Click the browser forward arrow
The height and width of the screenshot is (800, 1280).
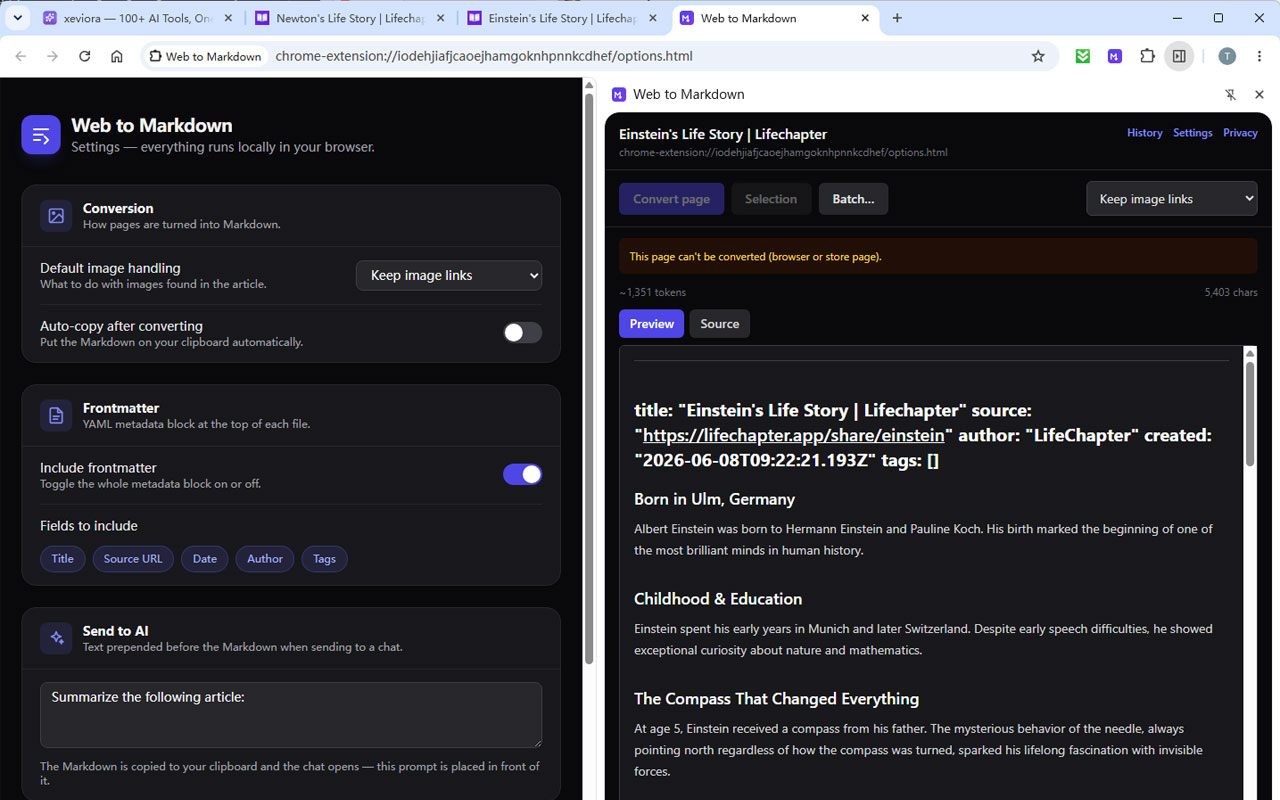[x=53, y=56]
